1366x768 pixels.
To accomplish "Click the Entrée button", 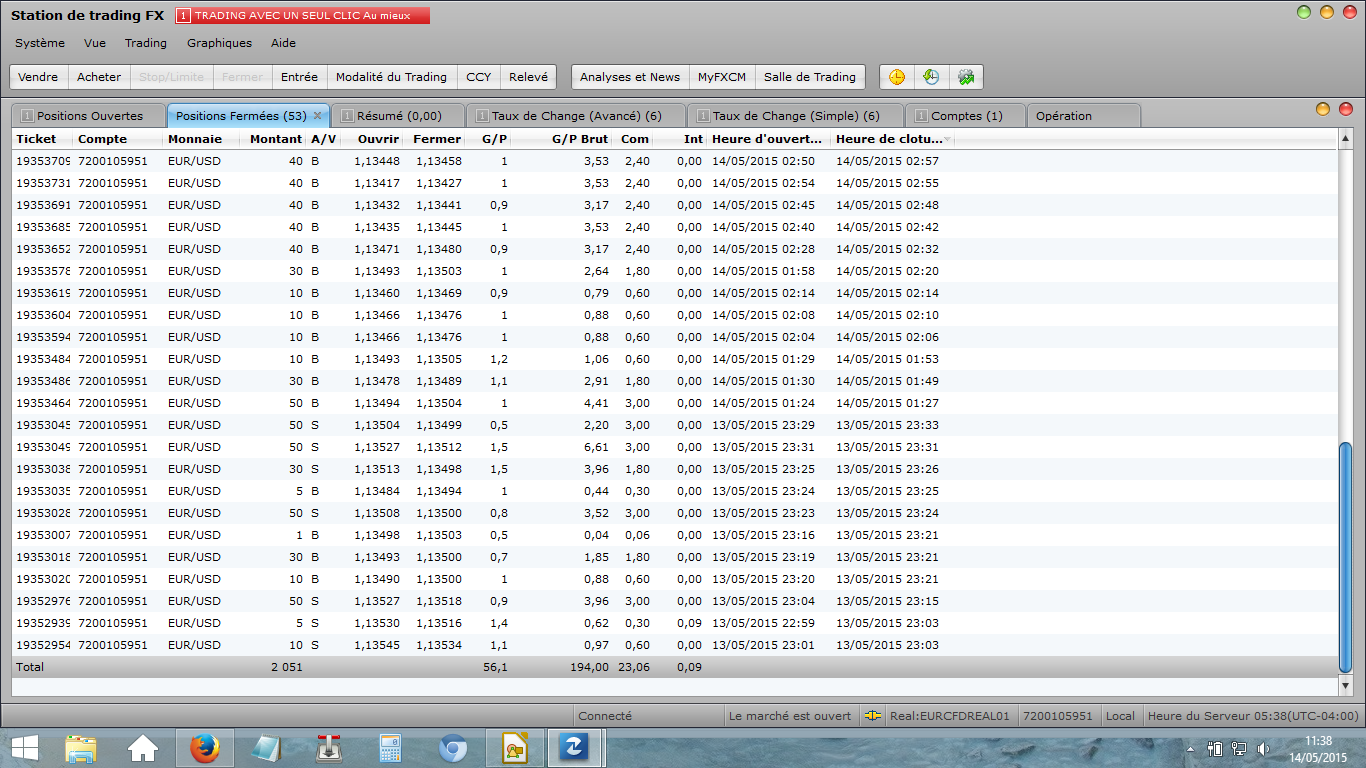I will click(299, 77).
